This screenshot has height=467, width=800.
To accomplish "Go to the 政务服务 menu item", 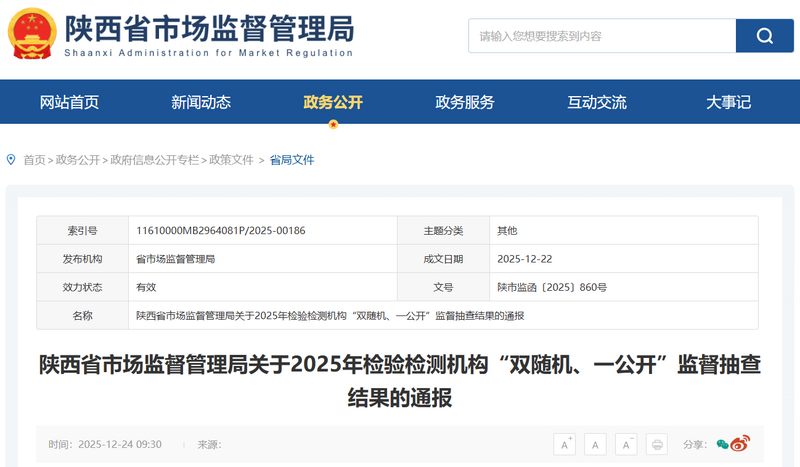I will [x=465, y=102].
